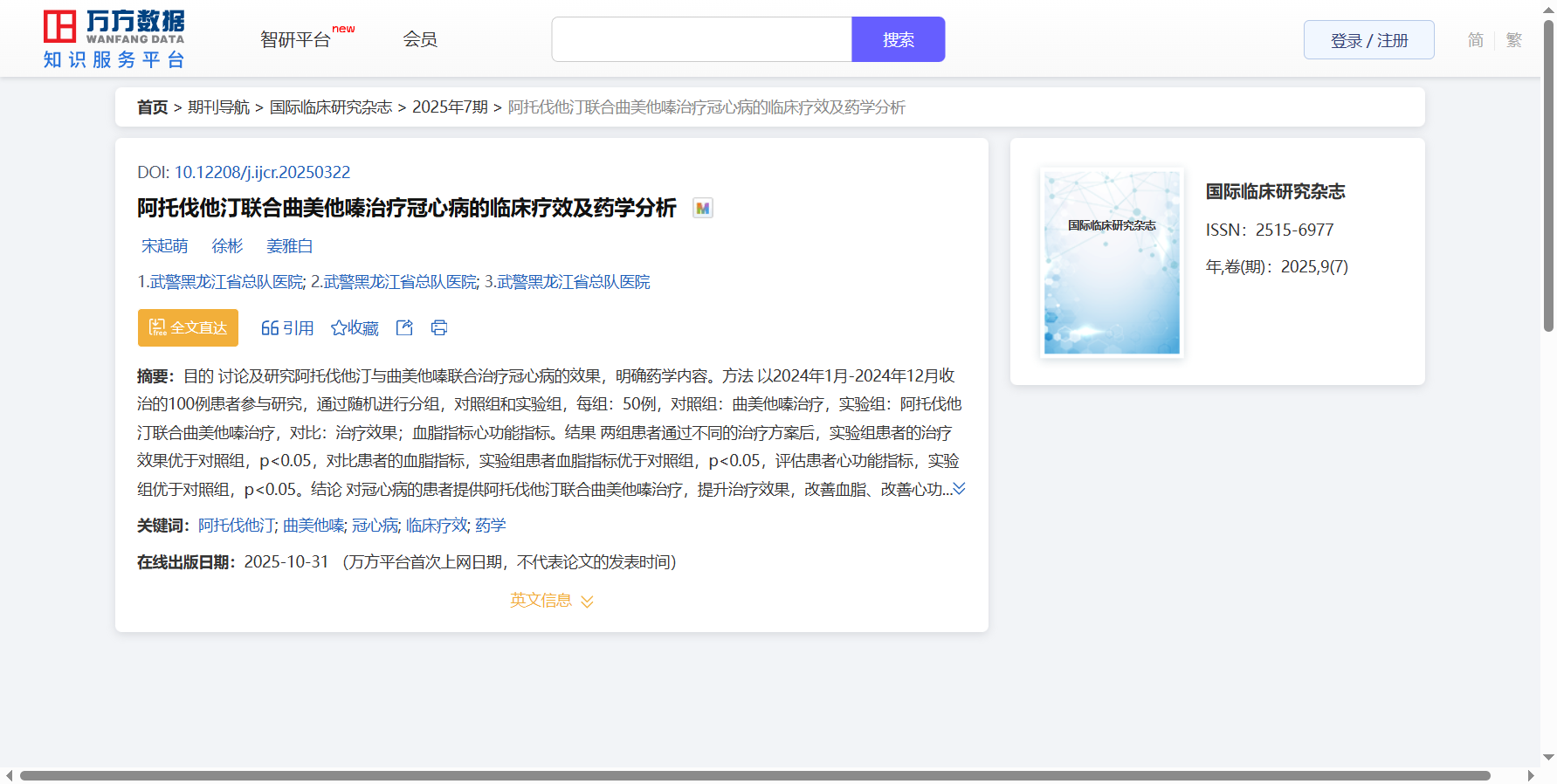Expand the truncated abstract arrow
Viewport: 1557px width, 784px height.
click(959, 489)
